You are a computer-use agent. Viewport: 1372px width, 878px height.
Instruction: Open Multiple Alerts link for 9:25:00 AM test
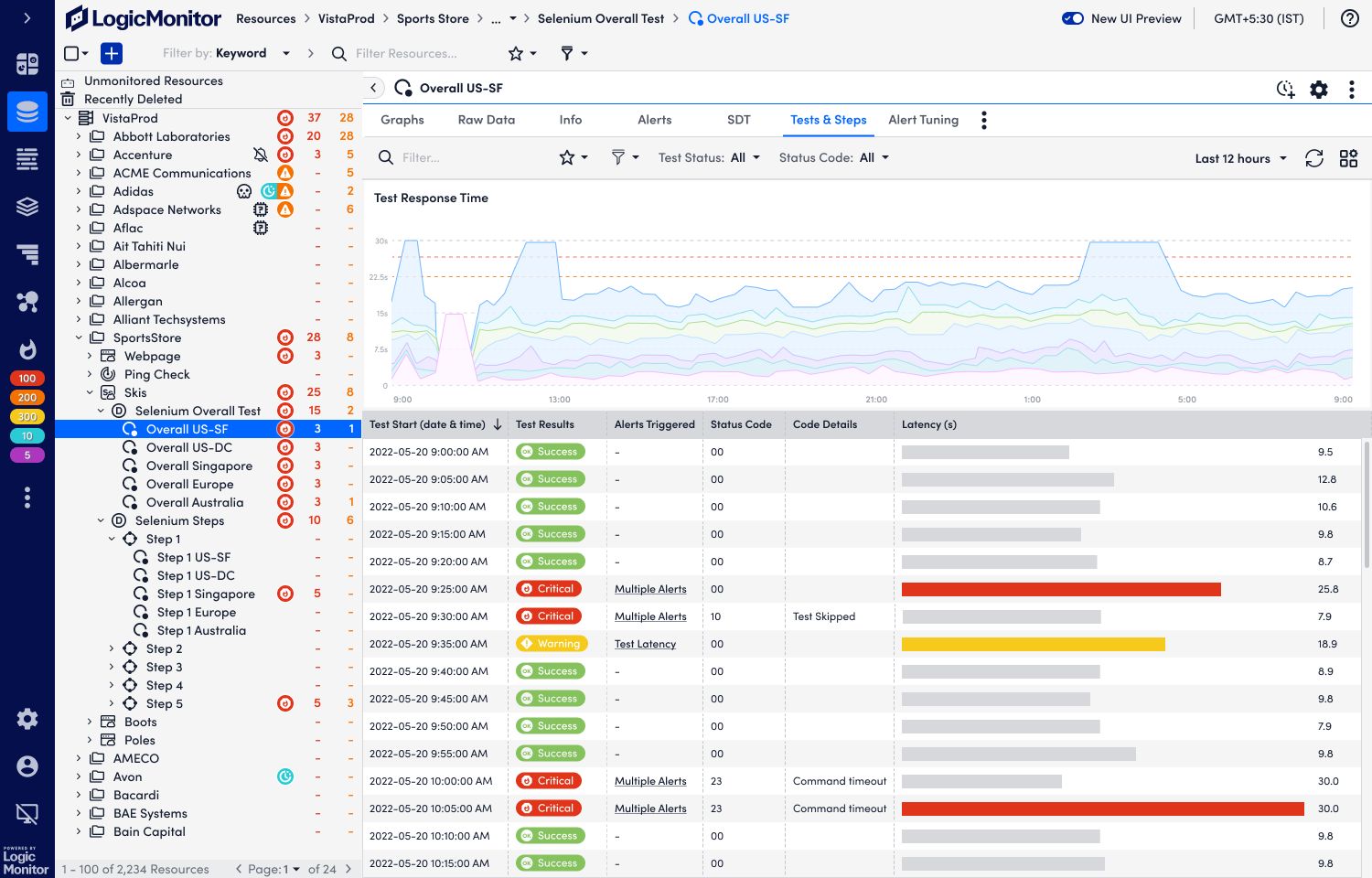point(650,589)
